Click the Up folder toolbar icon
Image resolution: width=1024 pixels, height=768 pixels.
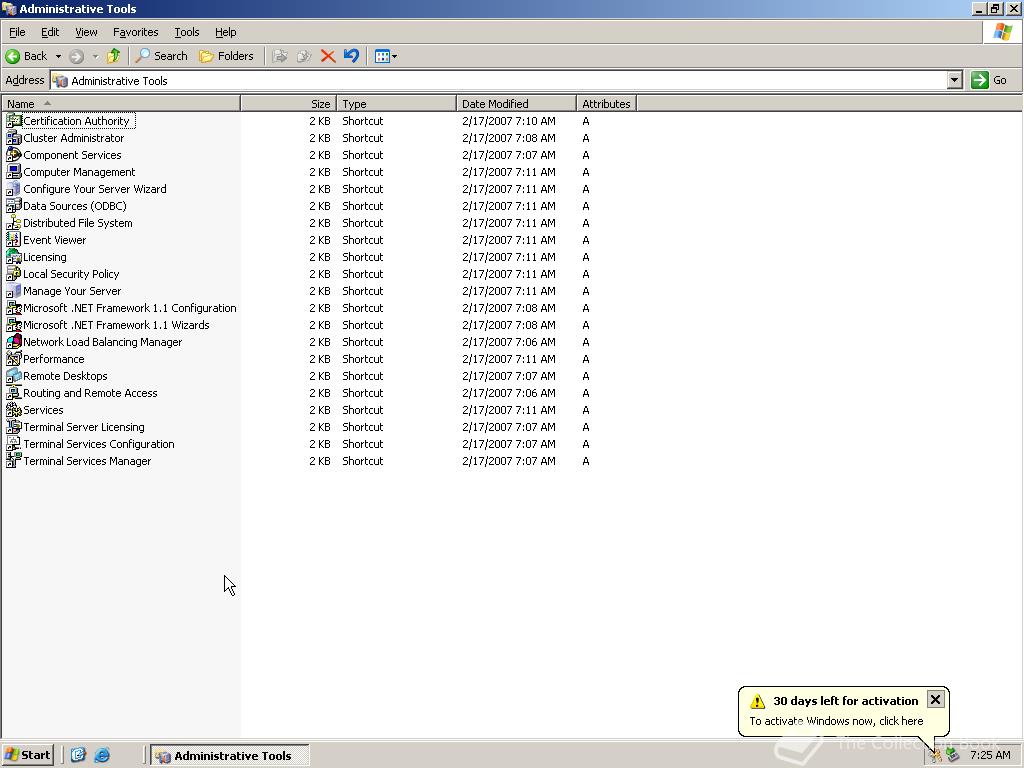[114, 56]
